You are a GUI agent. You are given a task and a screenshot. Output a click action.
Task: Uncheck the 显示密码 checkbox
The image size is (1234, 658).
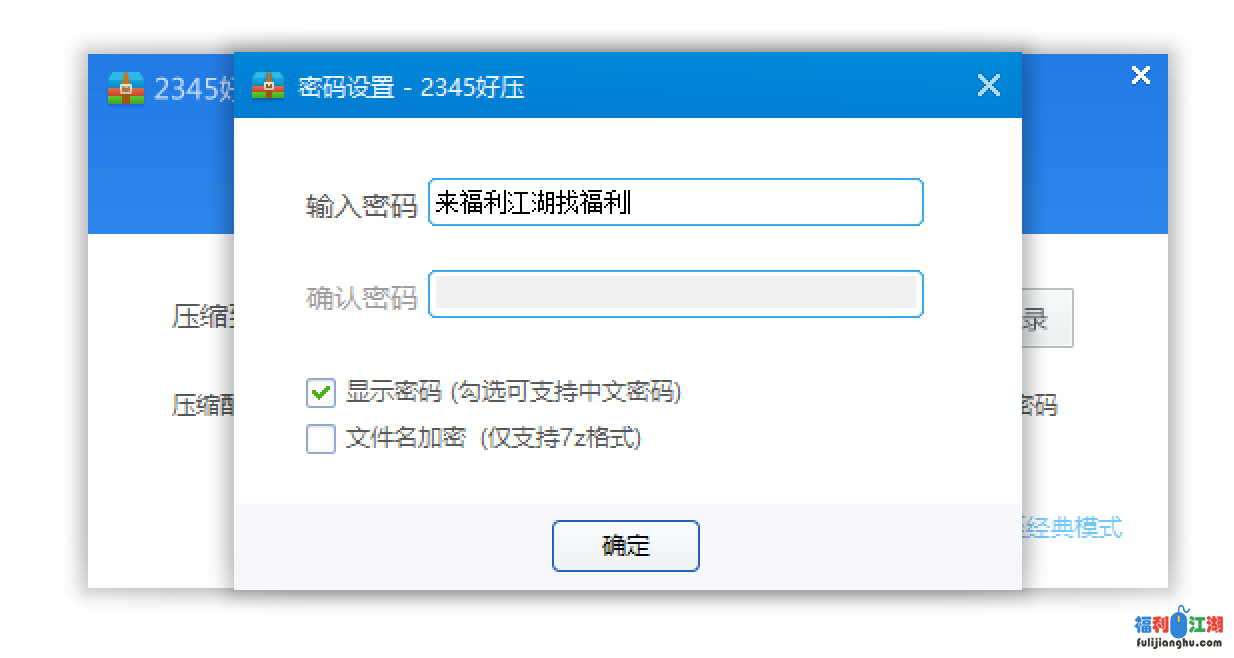point(321,393)
